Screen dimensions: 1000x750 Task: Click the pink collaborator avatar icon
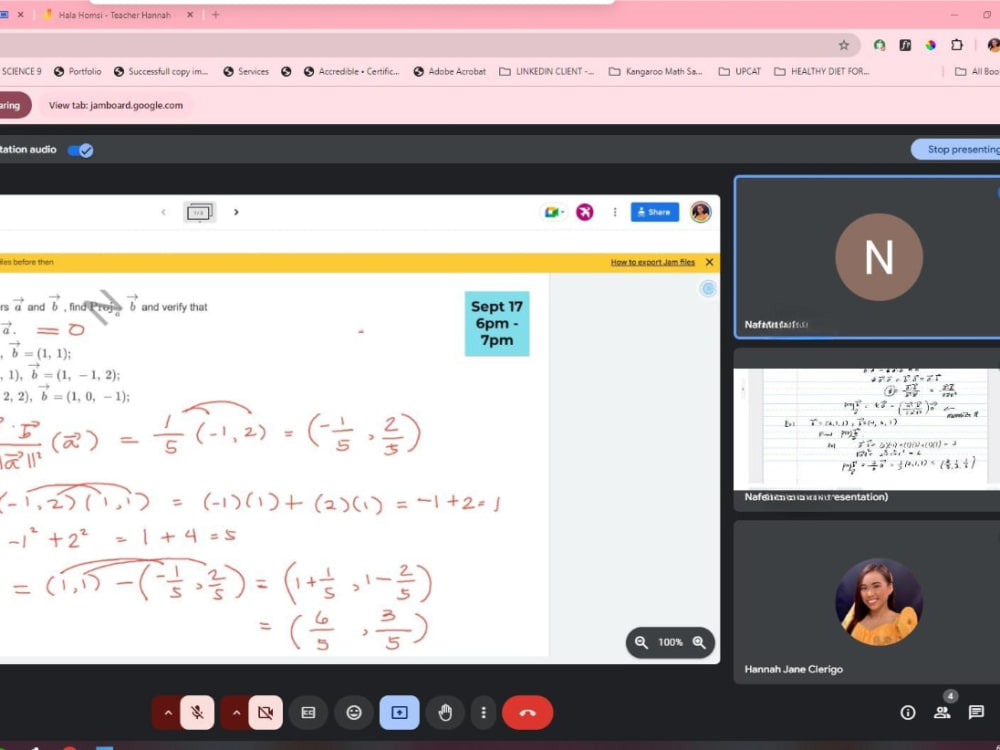[x=584, y=212]
